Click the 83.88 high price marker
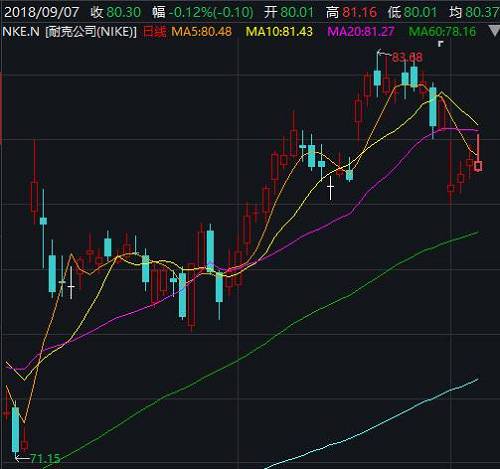 pos(407,57)
